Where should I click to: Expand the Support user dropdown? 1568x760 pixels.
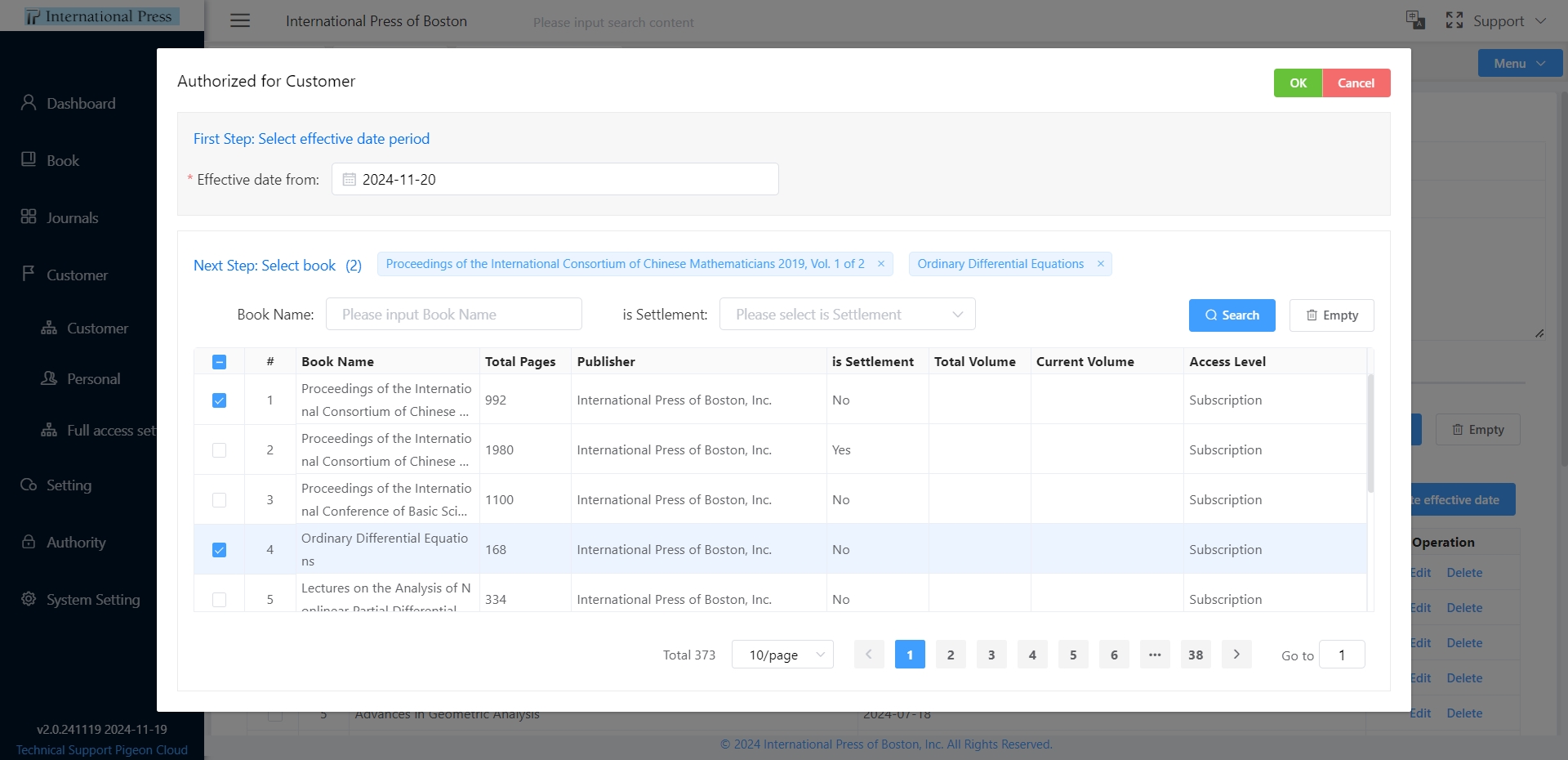[1509, 21]
